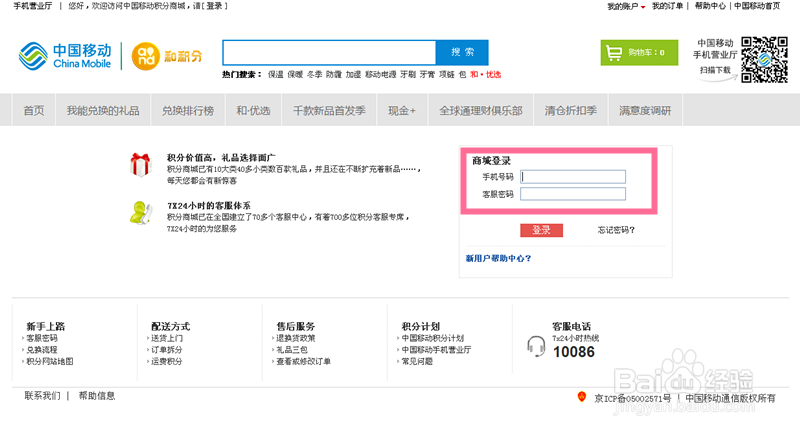
Task: Click 京ICP备05002571号 registration link
Action: [633, 398]
